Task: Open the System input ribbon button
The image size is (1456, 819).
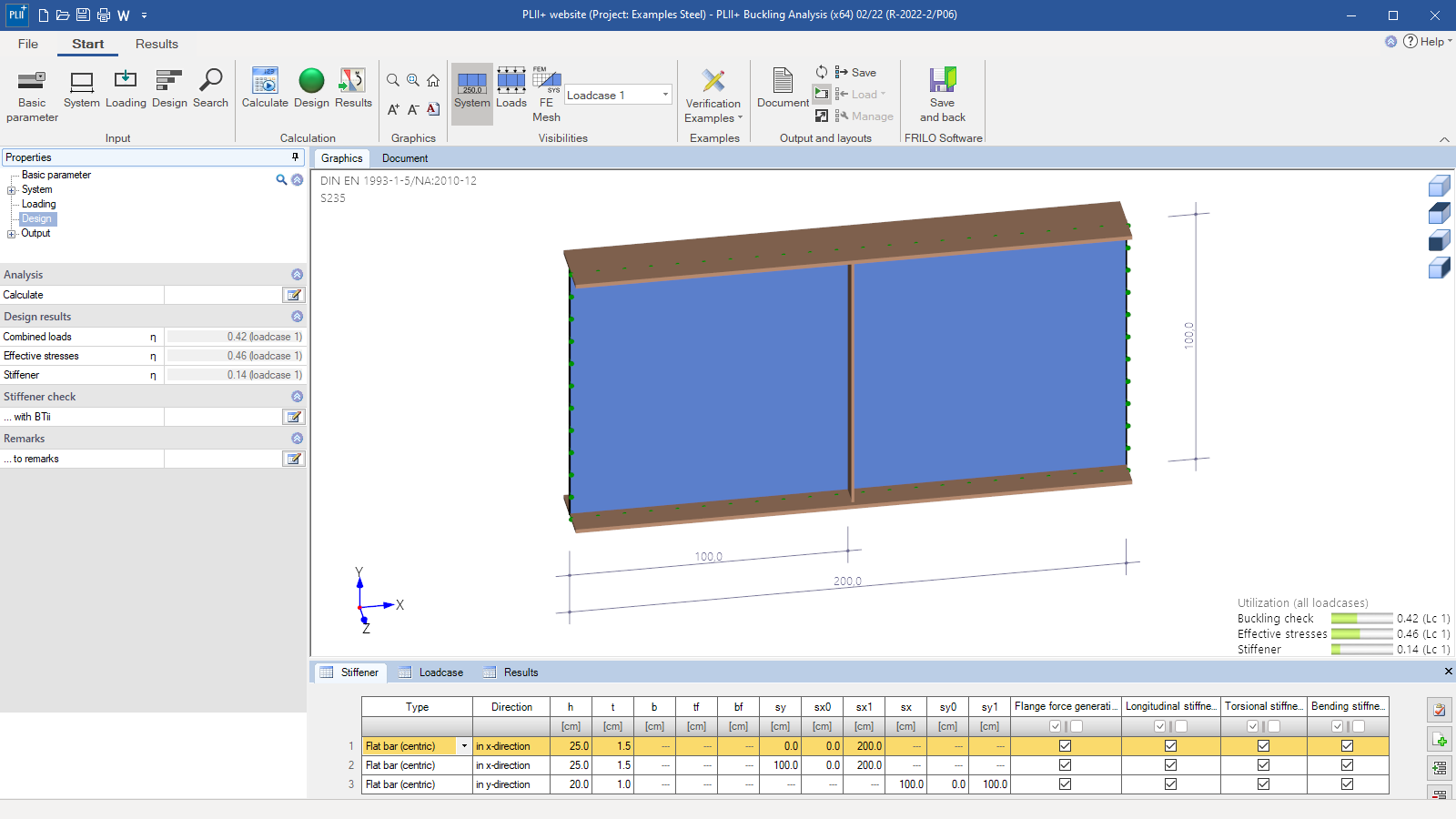Action: (x=82, y=88)
